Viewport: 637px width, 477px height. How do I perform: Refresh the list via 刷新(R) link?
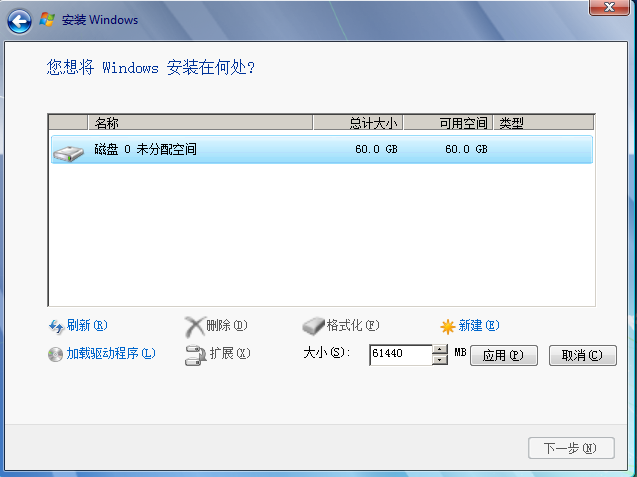point(87,325)
